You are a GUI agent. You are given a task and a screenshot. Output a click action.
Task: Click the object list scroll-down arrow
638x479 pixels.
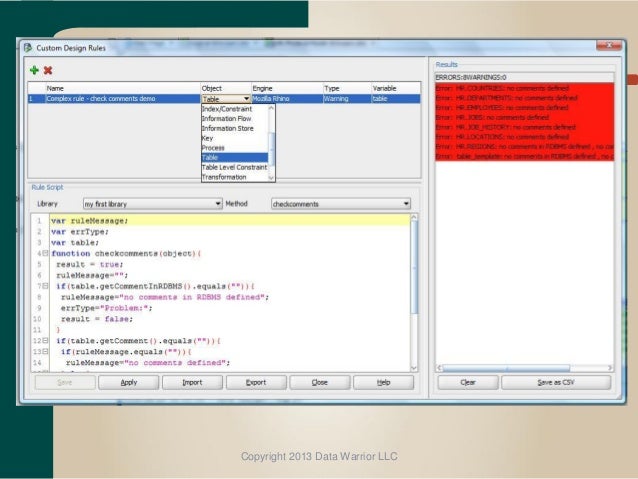(271, 178)
